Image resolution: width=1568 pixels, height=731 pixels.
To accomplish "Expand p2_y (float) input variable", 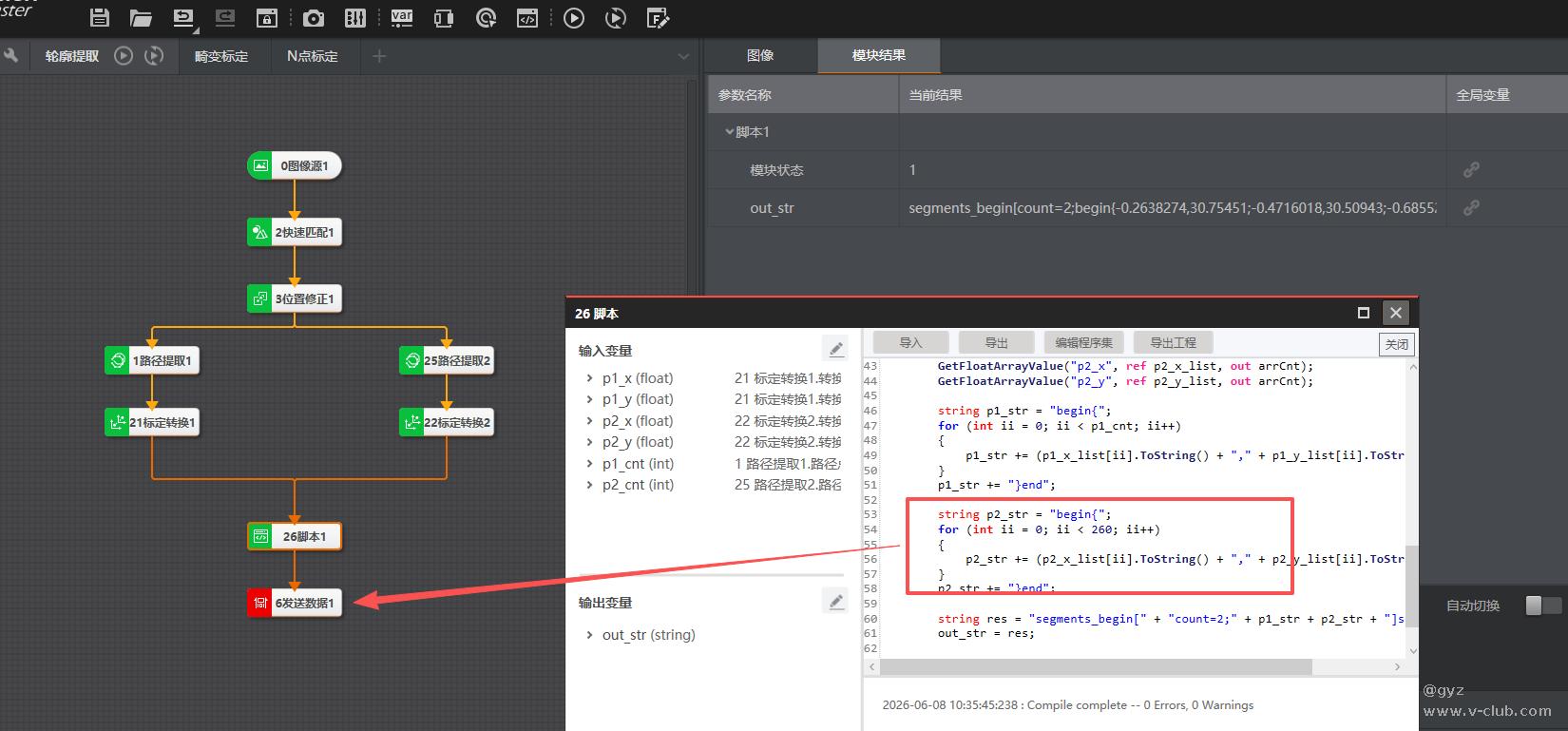I will click(589, 442).
